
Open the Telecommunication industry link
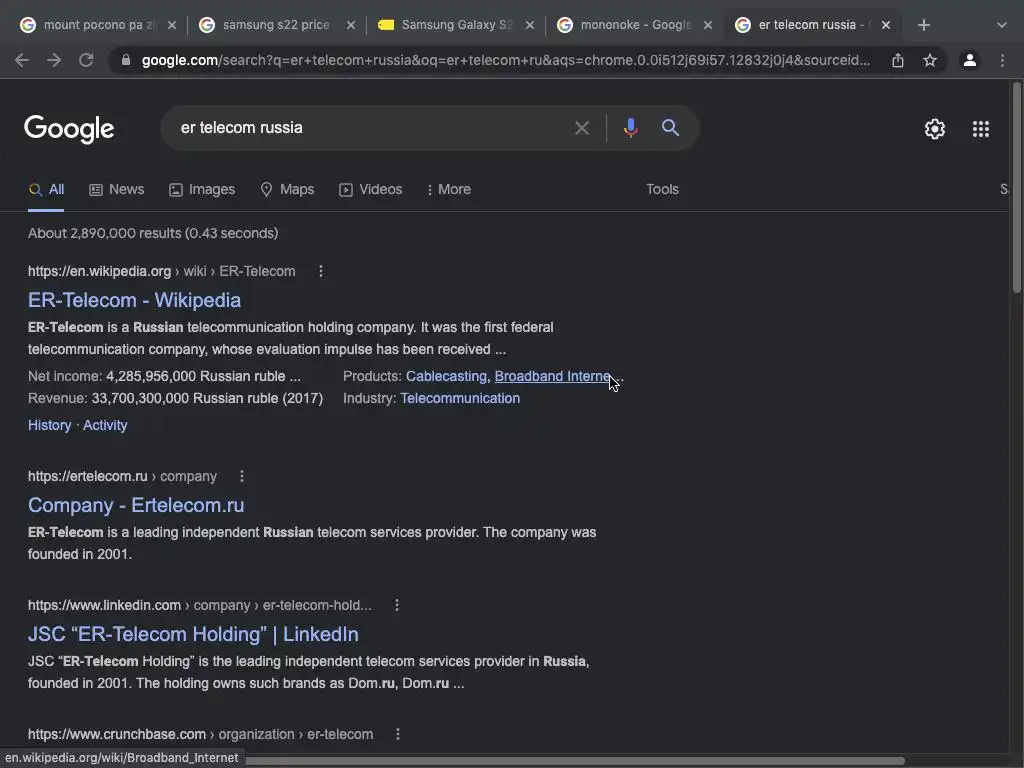pos(460,398)
